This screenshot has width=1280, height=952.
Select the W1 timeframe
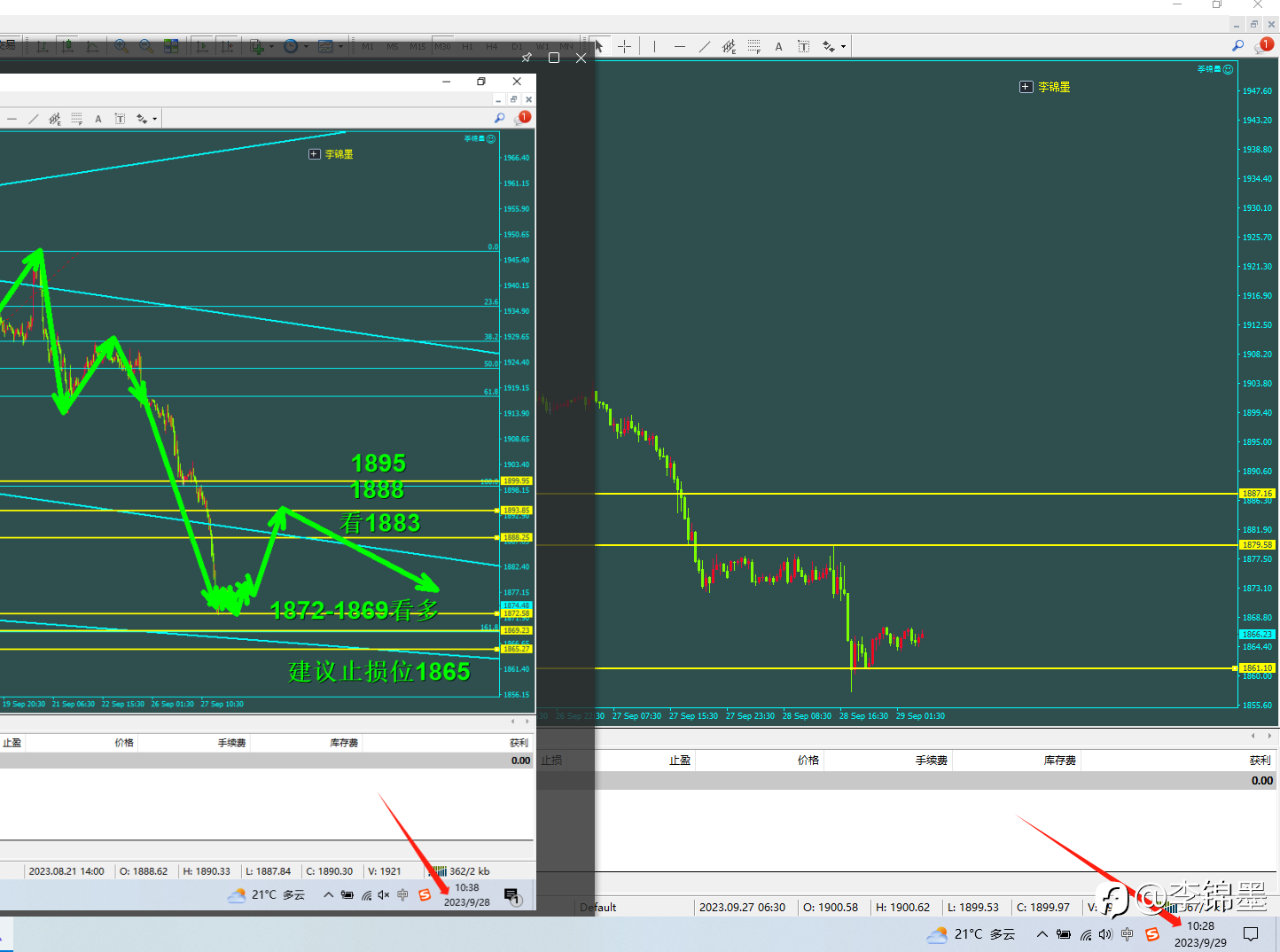[x=542, y=46]
